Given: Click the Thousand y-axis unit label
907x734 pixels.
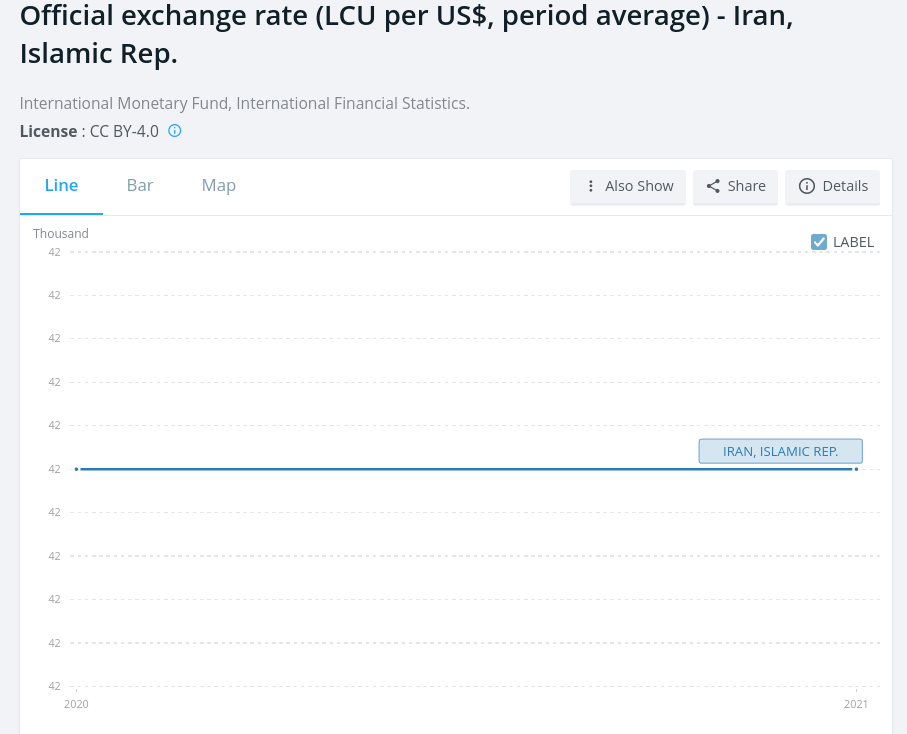Looking at the screenshot, I should 61,234.
